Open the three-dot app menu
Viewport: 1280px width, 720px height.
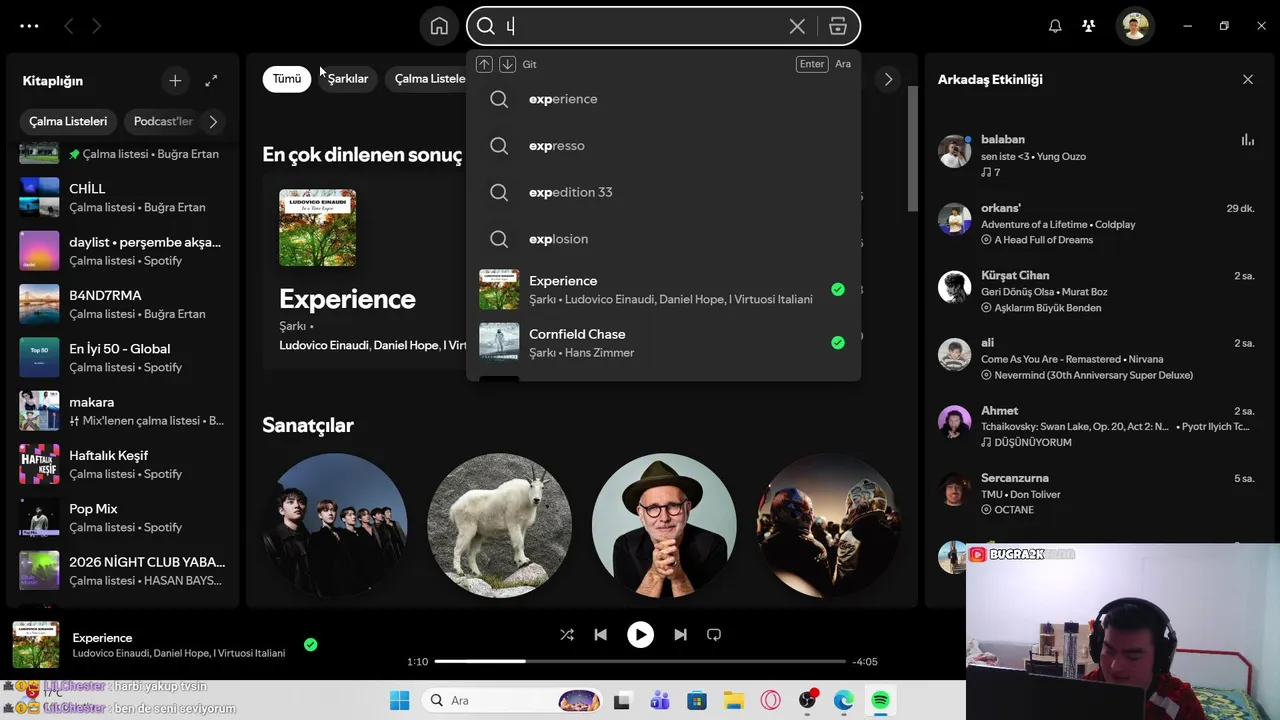[29, 26]
